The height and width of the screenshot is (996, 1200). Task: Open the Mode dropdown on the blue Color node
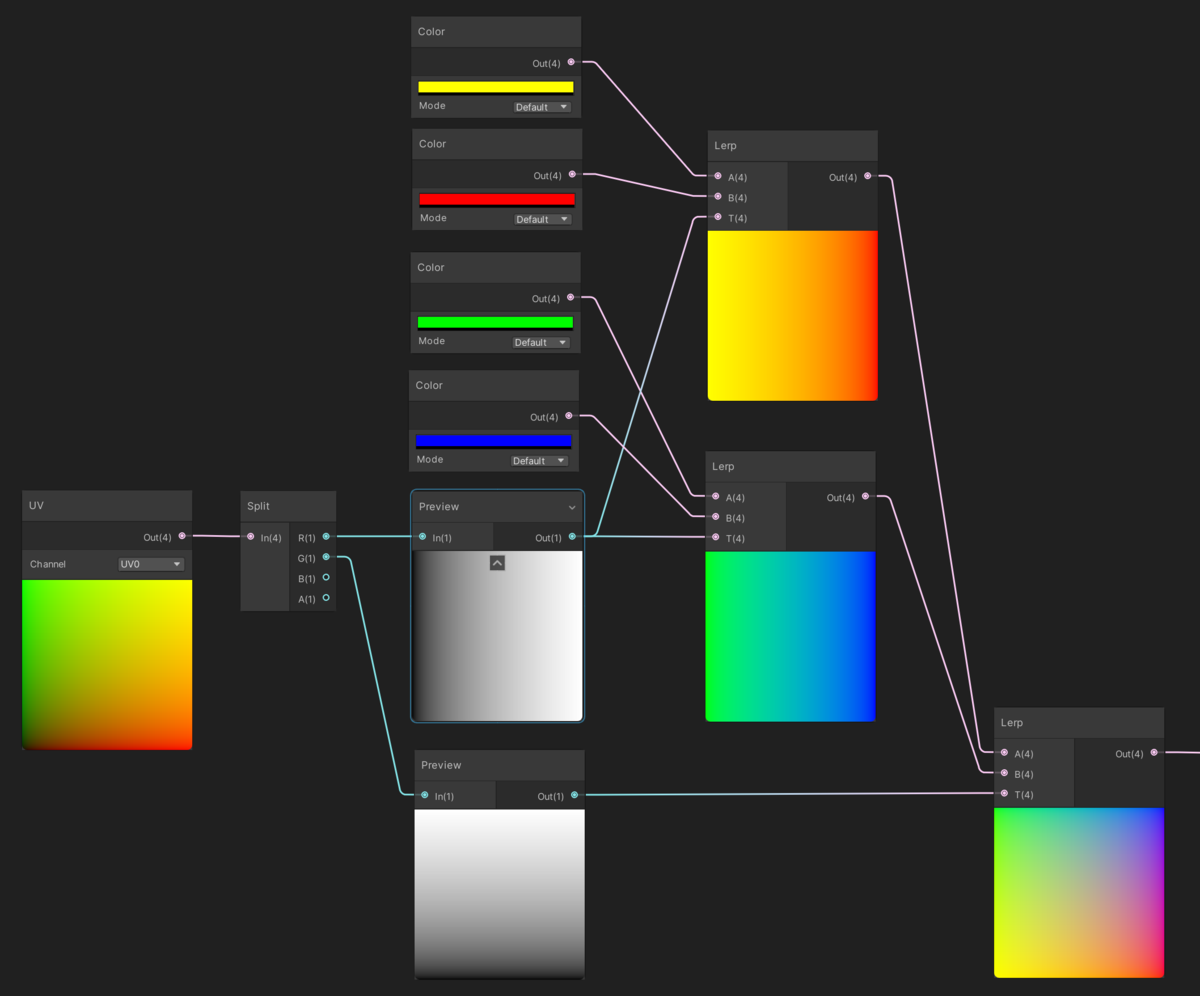(x=540, y=460)
